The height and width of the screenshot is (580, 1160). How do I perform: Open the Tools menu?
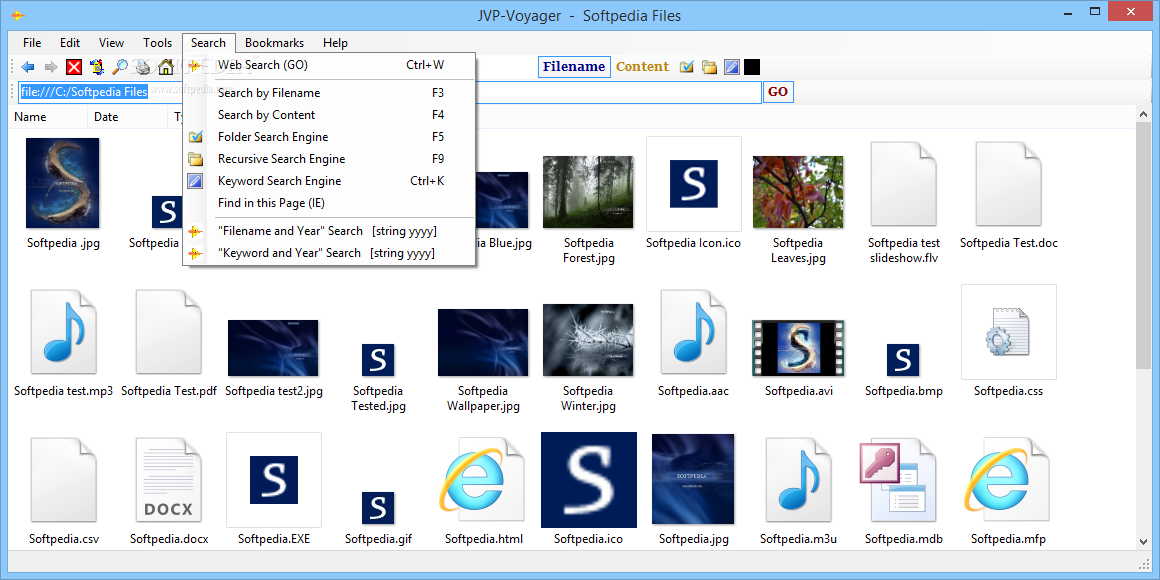[157, 43]
